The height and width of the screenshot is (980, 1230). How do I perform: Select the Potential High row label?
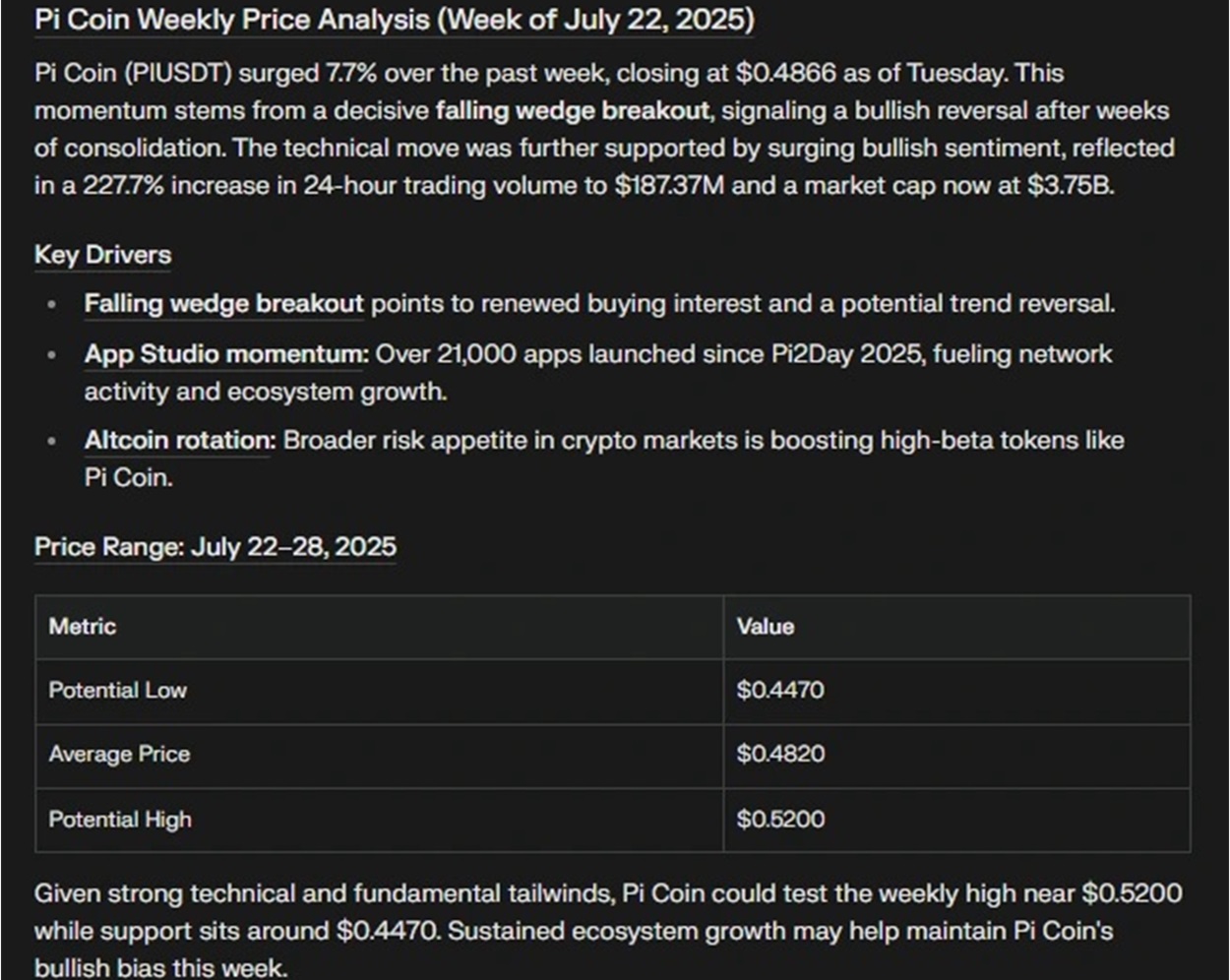pyautogui.click(x=120, y=819)
